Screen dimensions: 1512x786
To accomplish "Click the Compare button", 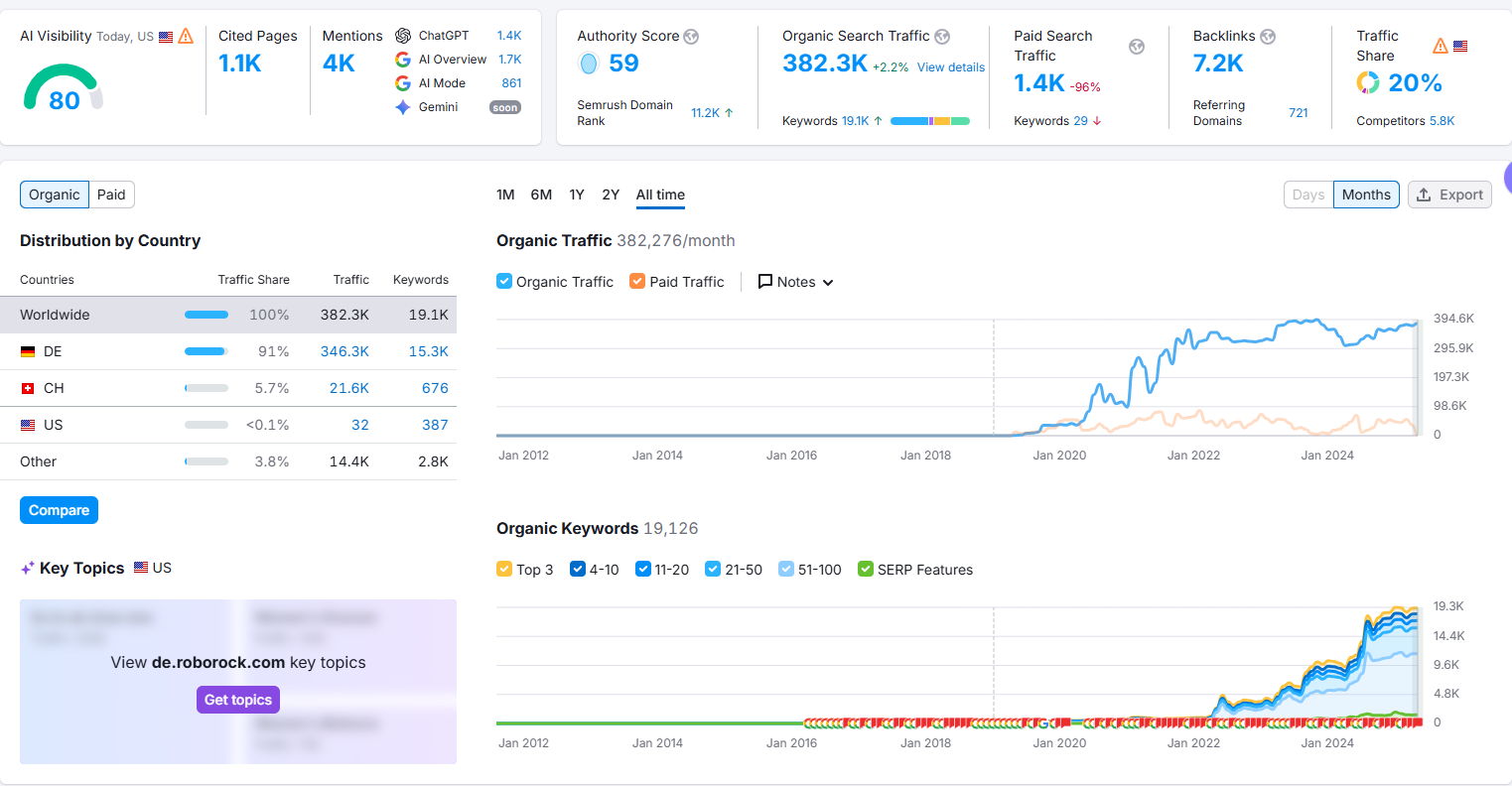I will [x=59, y=510].
